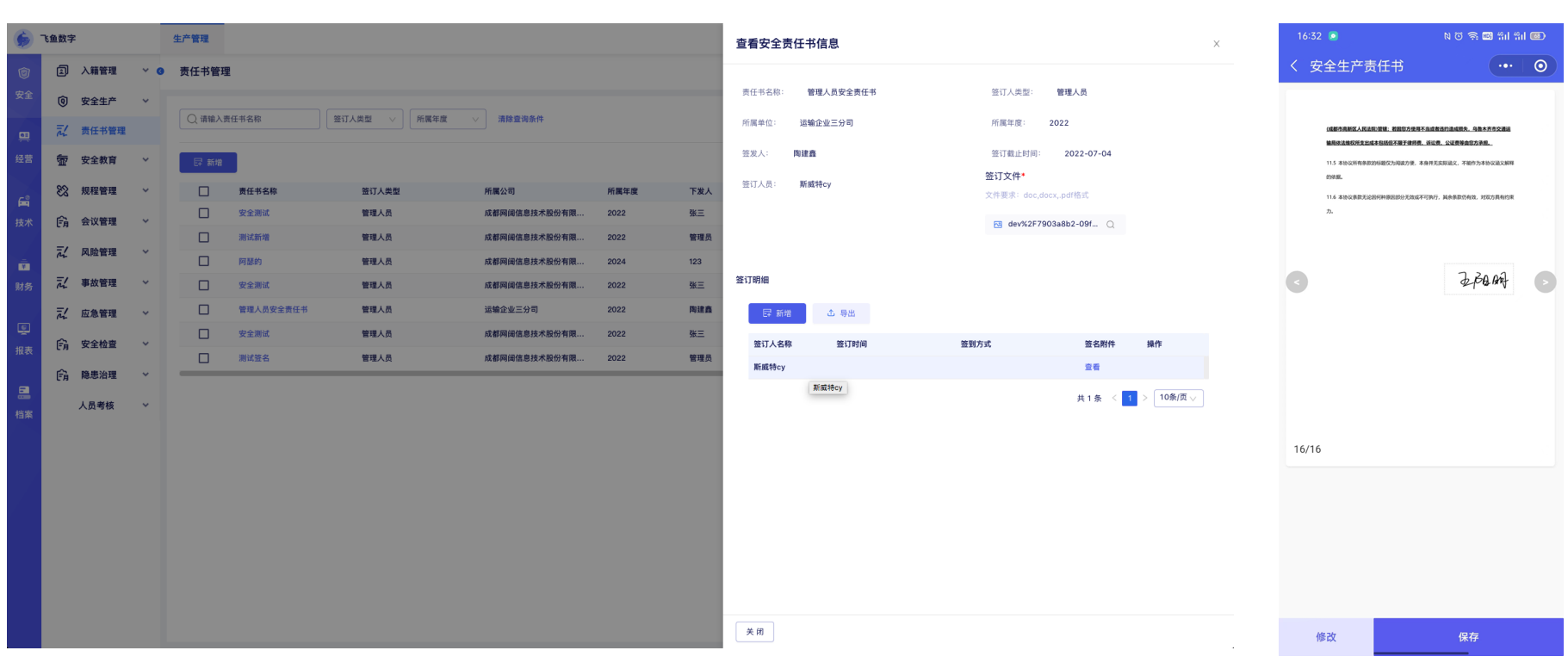
Task: Change page size via 10条/页 dropdown
Action: [1177, 398]
